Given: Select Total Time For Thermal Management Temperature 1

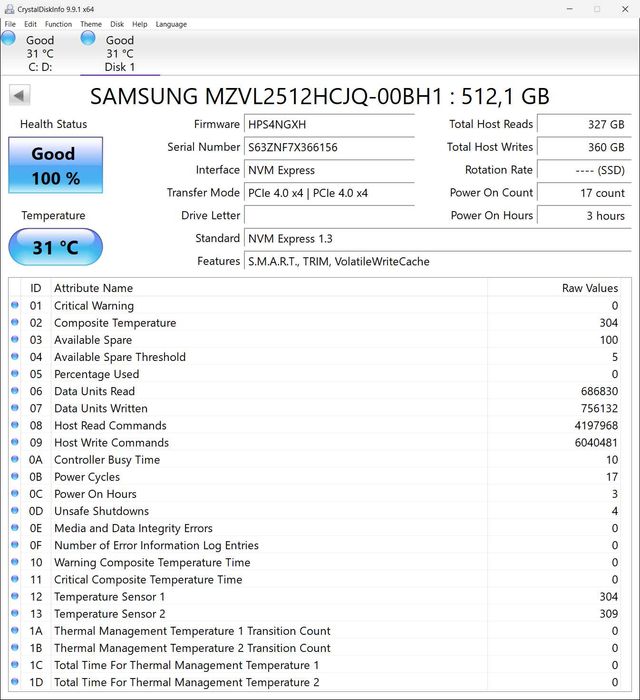Looking at the screenshot, I should (x=187, y=665).
